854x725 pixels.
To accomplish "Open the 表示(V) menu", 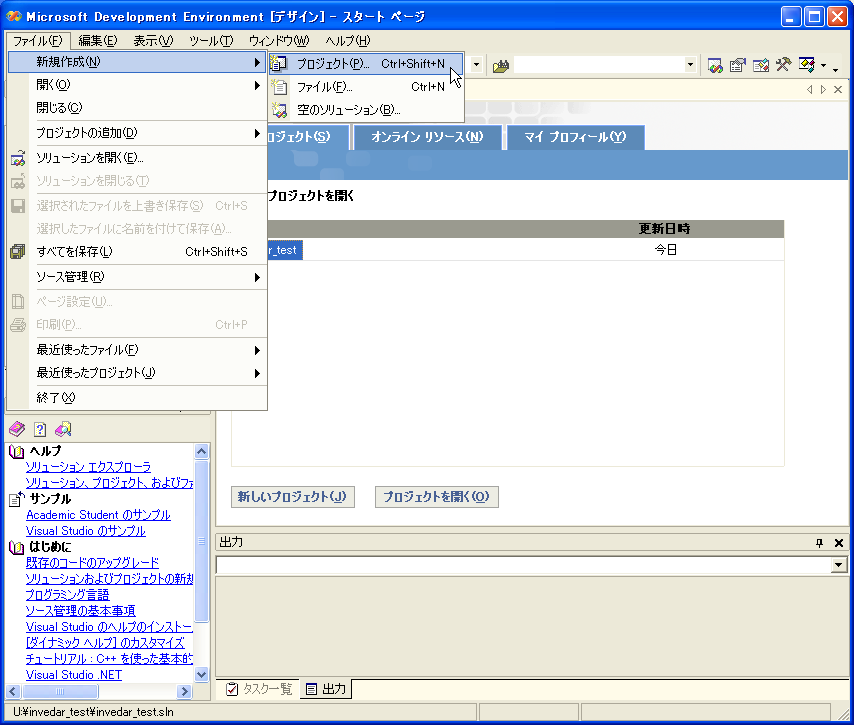I will coord(153,40).
